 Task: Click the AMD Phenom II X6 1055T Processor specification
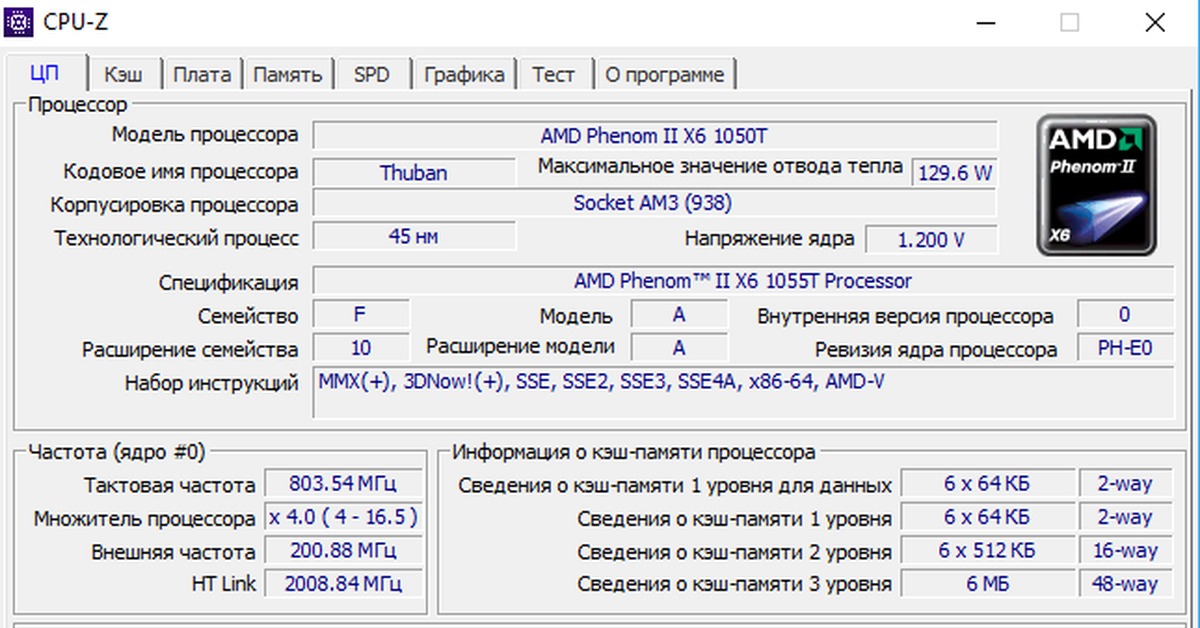click(x=743, y=281)
